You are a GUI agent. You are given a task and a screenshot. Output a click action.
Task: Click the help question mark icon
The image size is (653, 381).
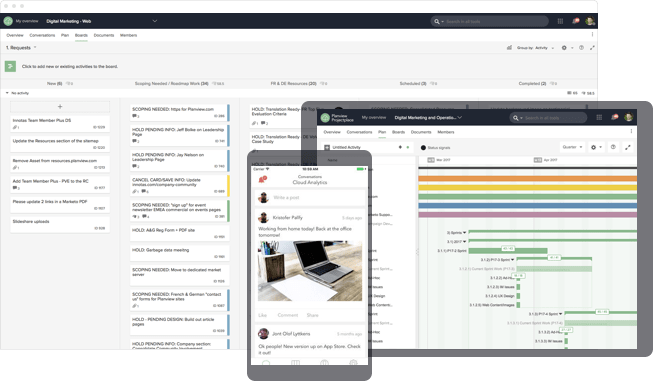click(581, 48)
